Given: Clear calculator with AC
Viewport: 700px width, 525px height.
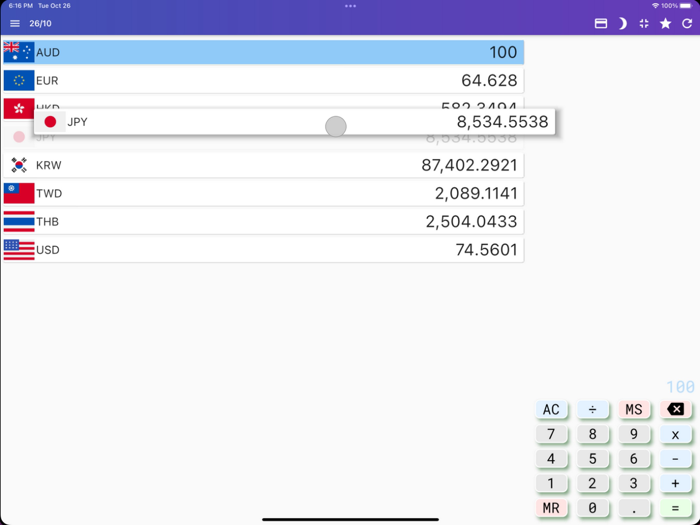Looking at the screenshot, I should (551, 409).
